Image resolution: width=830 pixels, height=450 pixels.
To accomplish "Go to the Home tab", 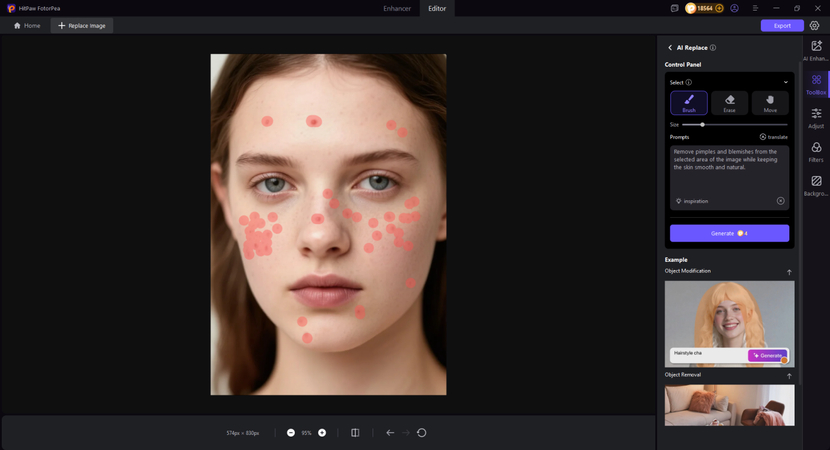I will [x=27, y=25].
